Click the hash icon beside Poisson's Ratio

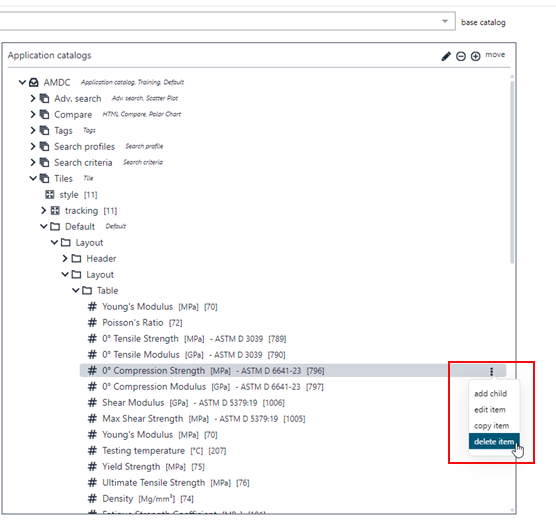click(x=92, y=322)
